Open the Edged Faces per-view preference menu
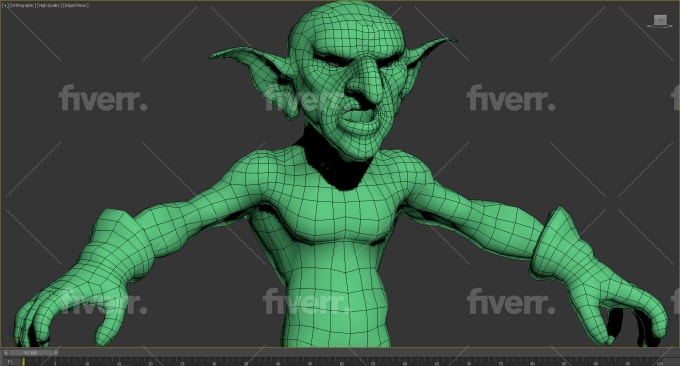 tap(76, 6)
